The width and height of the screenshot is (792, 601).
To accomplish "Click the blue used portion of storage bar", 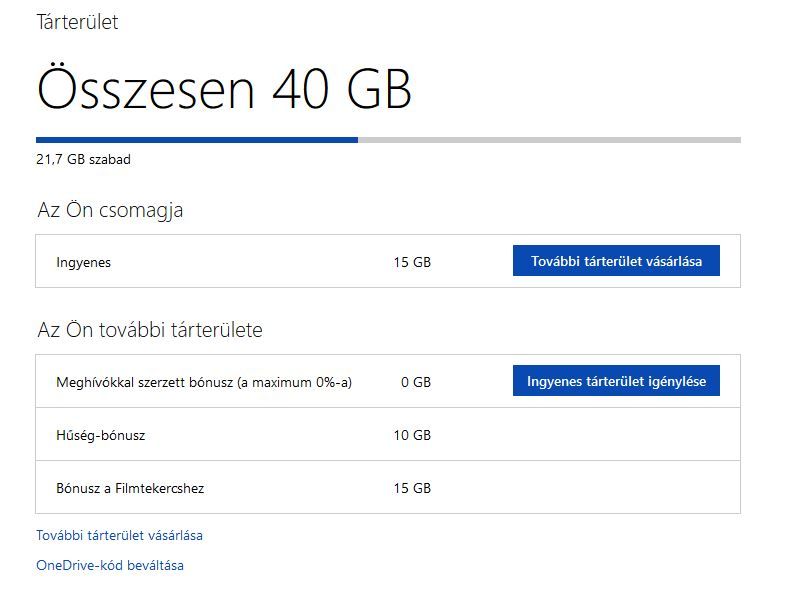I will pos(197,140).
